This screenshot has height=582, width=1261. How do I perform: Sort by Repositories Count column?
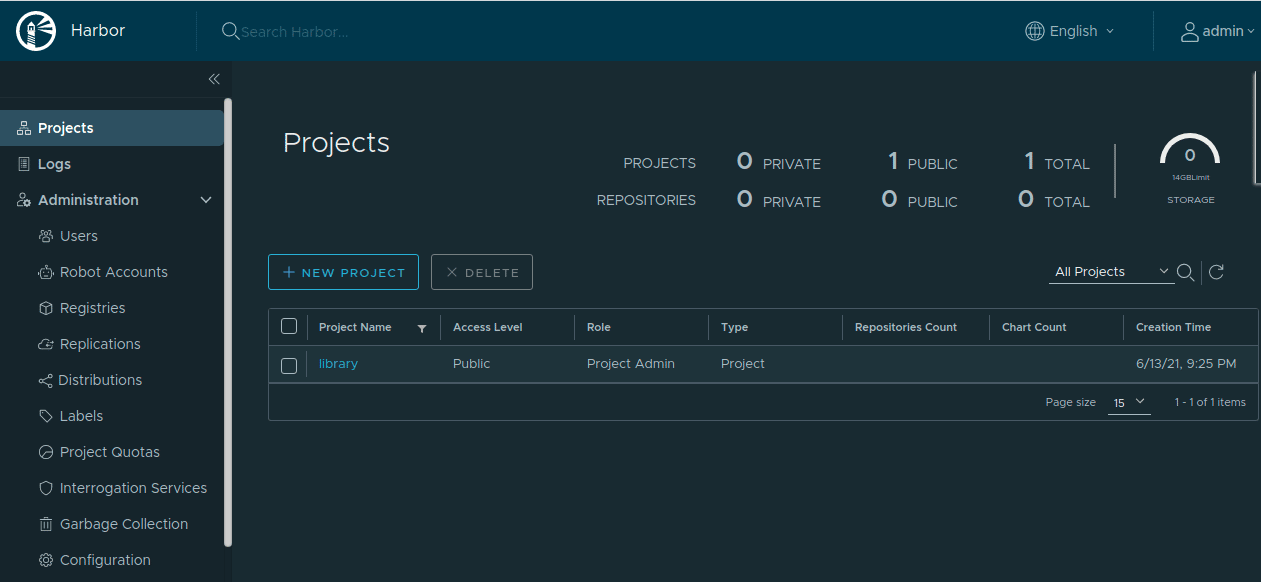(906, 327)
